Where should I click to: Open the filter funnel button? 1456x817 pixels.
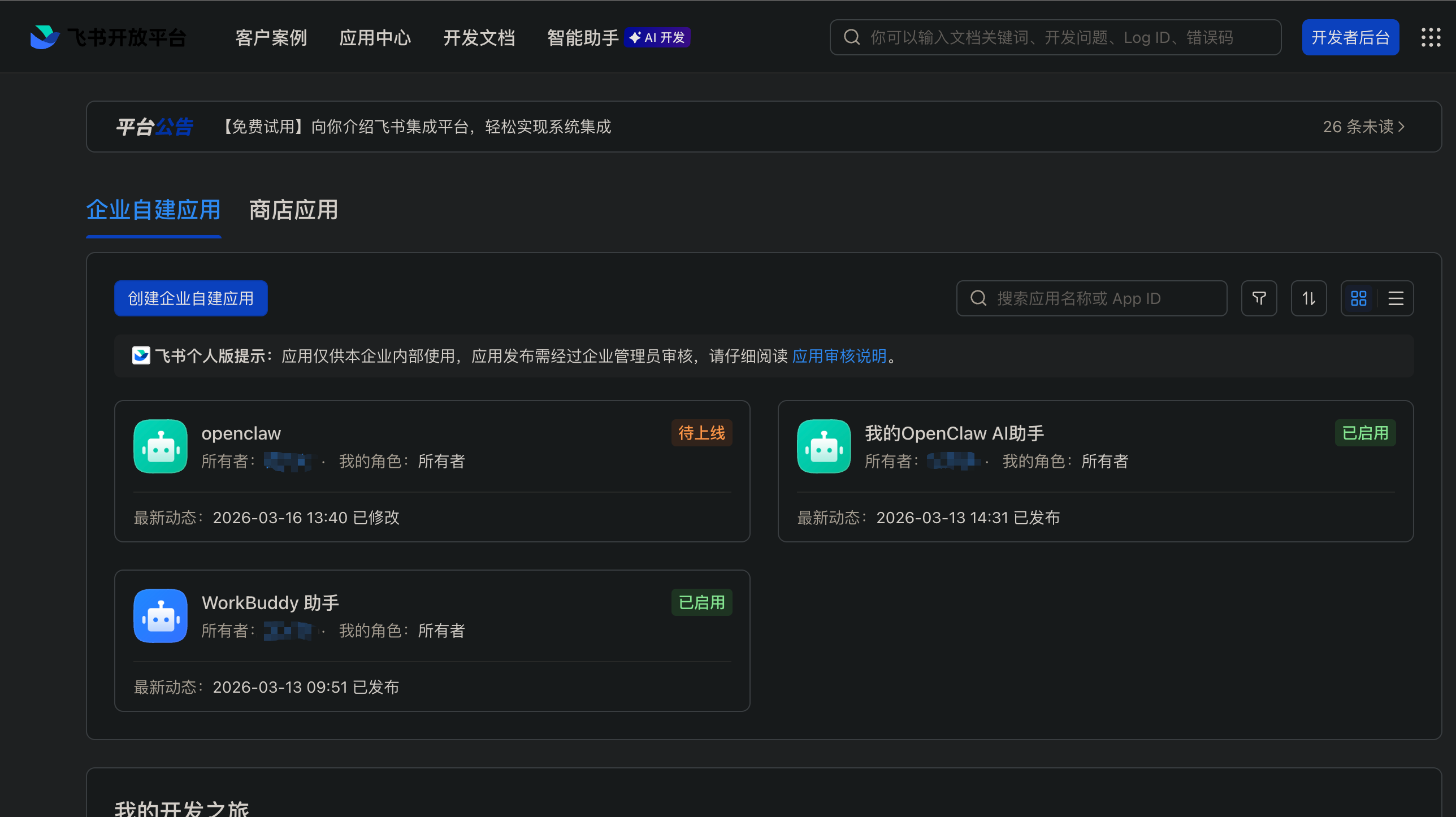(x=1259, y=298)
